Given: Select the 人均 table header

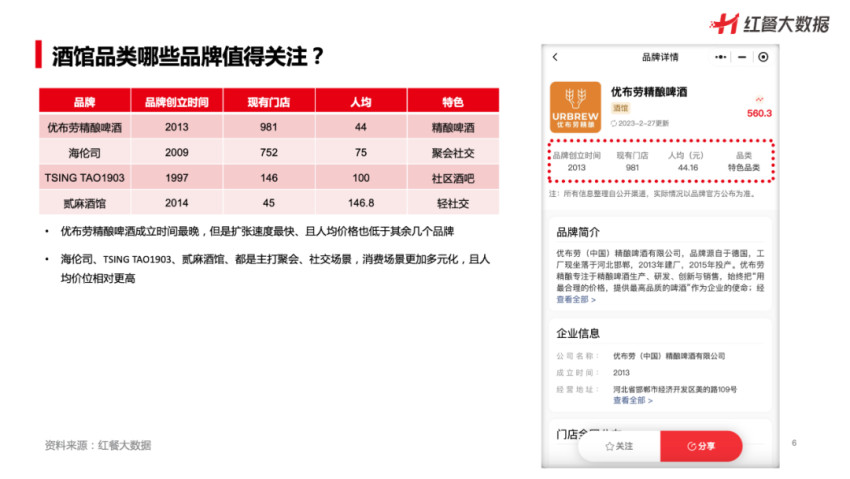Looking at the screenshot, I should tap(361, 101).
